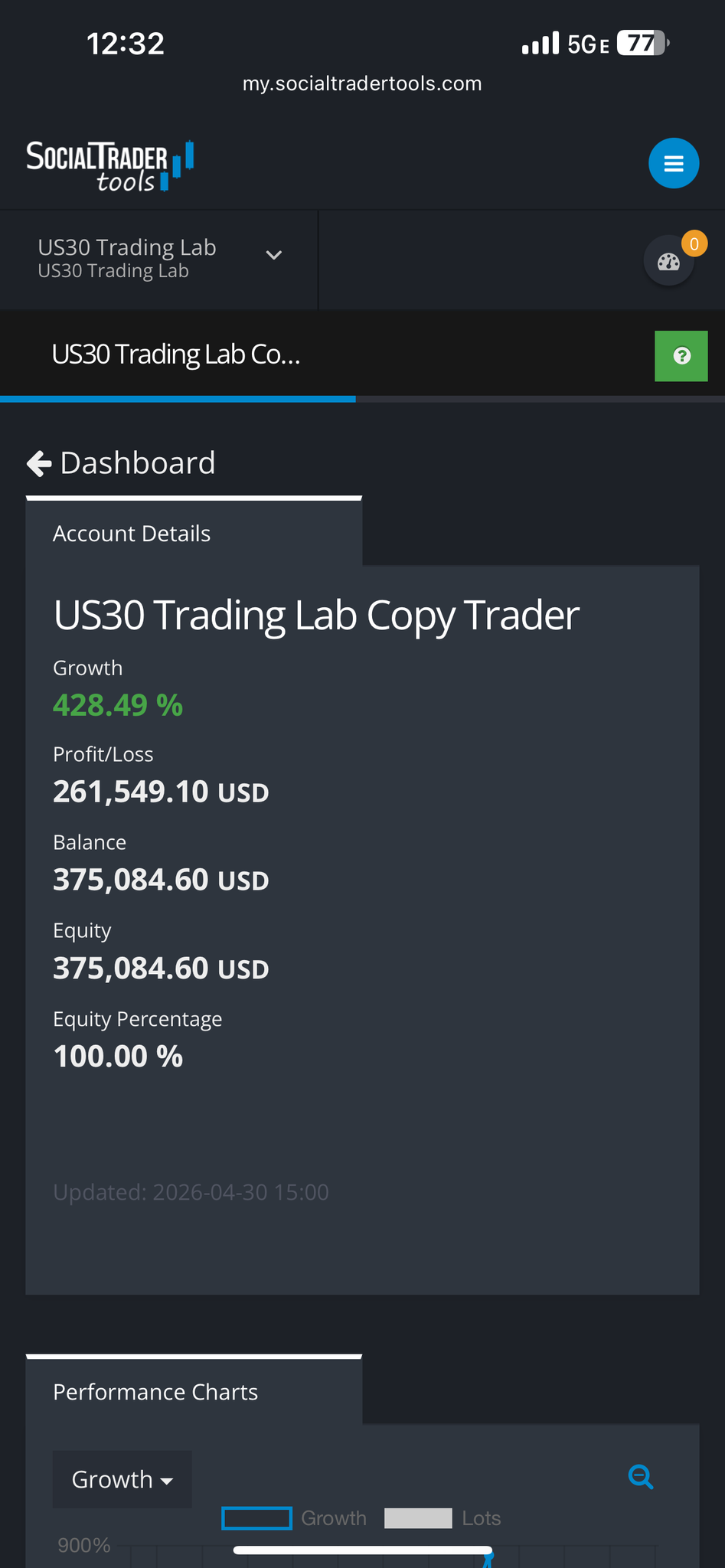Viewport: 725px width, 1568px height.
Task: Click the chart zoom-out magnifier icon
Action: pyautogui.click(x=640, y=1476)
